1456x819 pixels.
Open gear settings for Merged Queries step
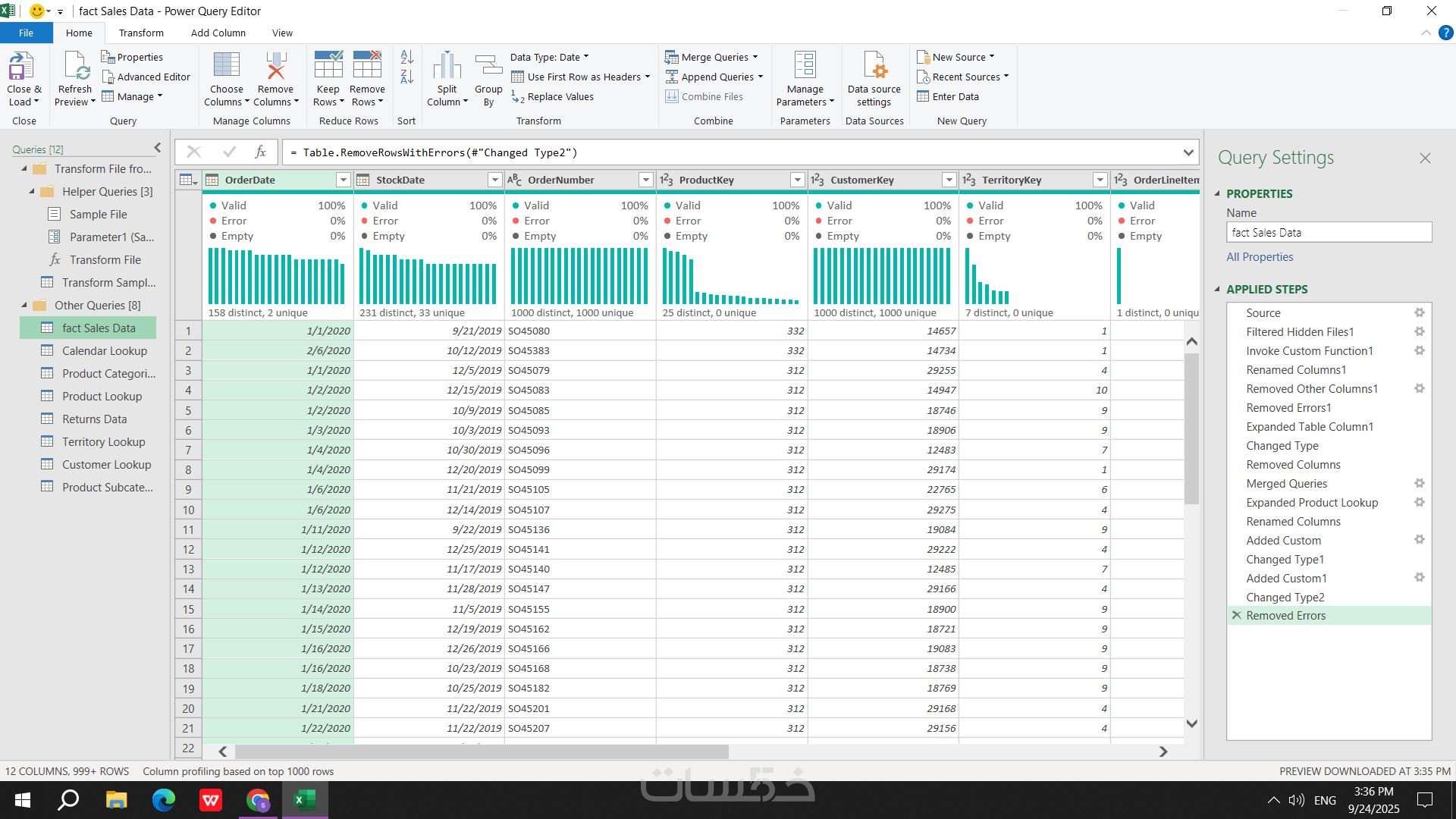1419,484
